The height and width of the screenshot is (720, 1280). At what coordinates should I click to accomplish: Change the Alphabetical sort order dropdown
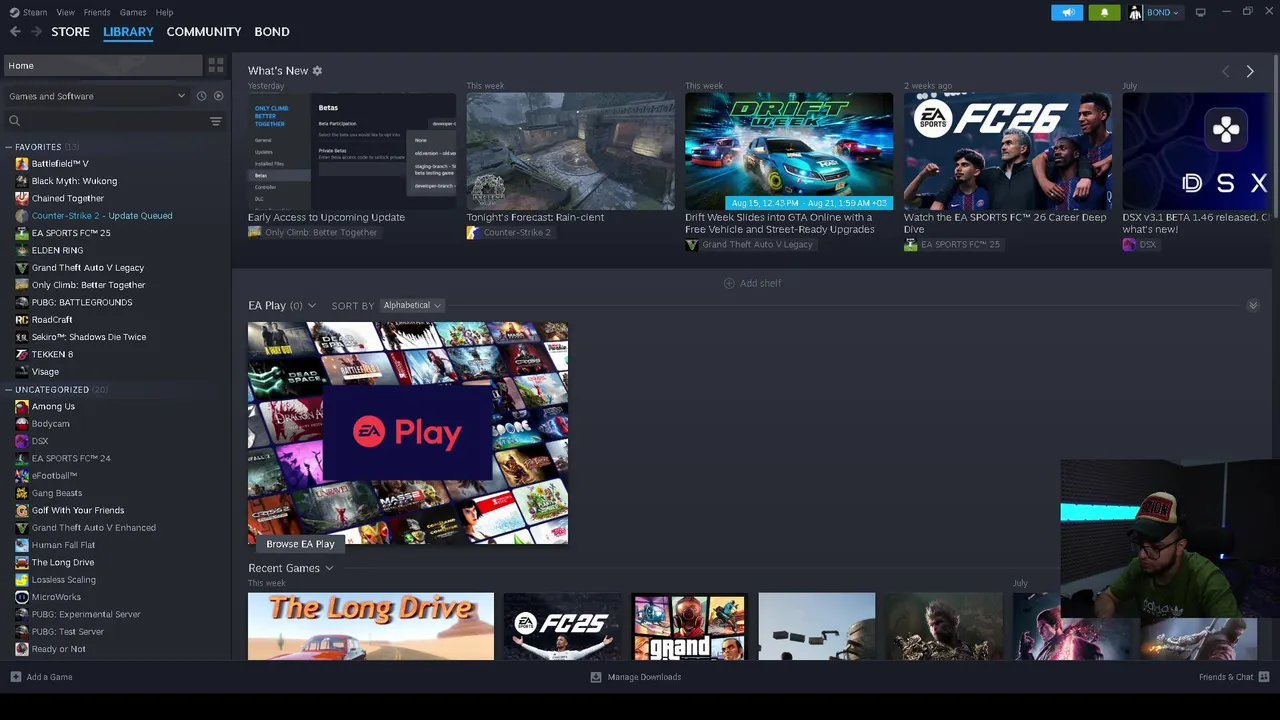pos(412,306)
